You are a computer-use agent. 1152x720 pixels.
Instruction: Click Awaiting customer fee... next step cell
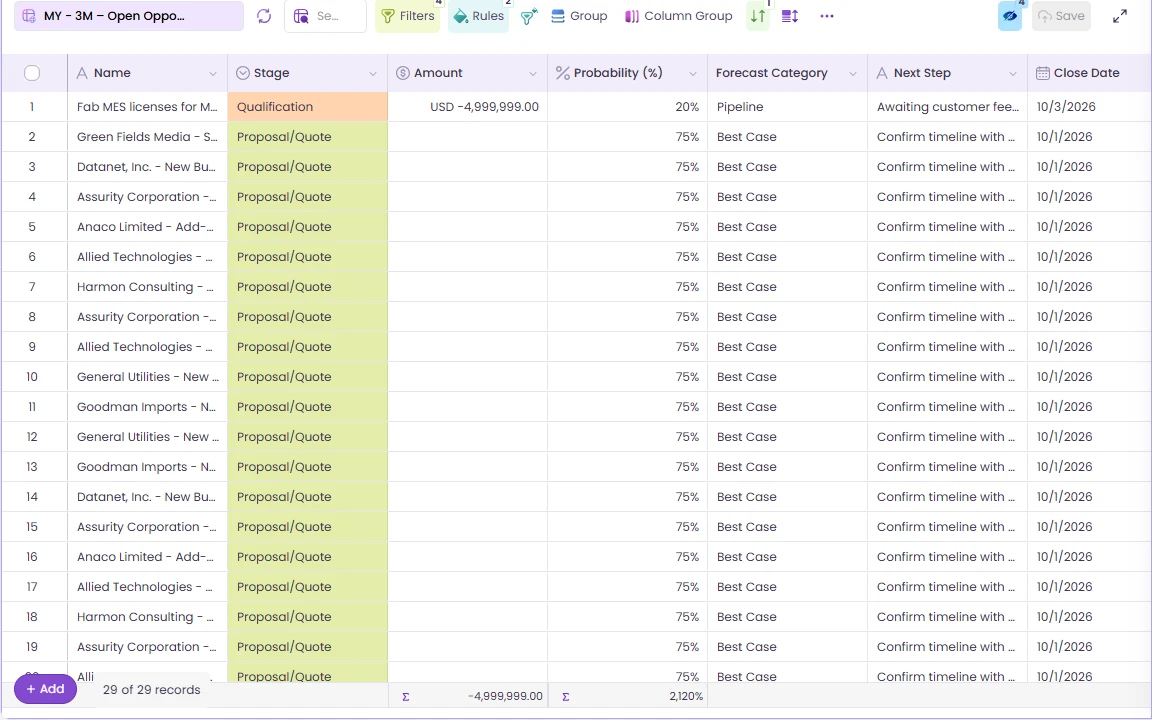[948, 107]
